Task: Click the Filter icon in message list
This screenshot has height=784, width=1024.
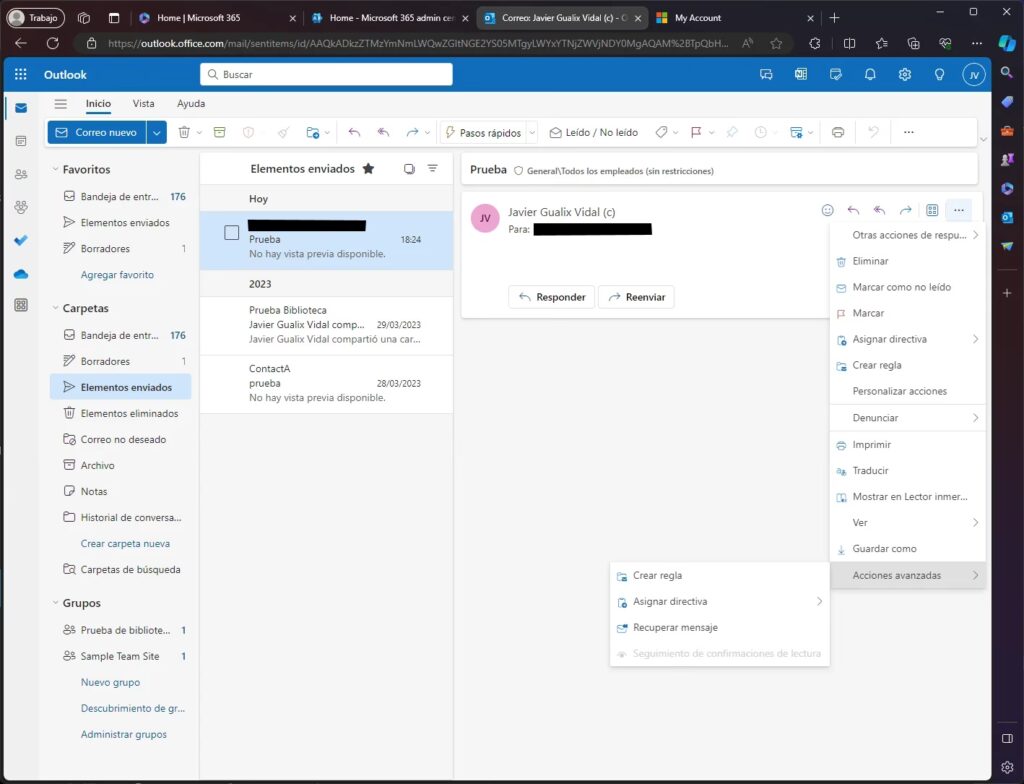Action: click(433, 169)
